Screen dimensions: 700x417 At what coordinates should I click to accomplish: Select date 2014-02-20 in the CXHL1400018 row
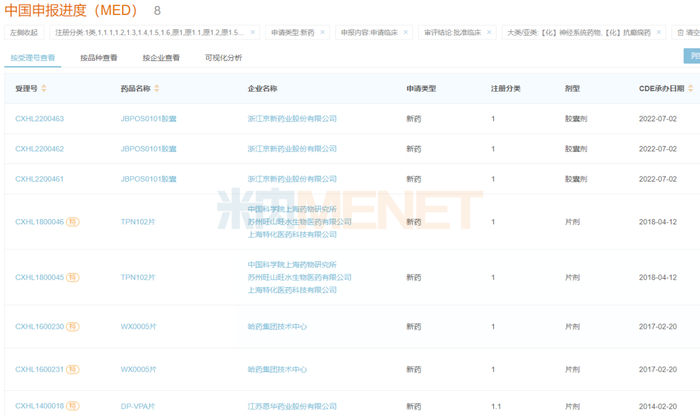click(x=658, y=406)
